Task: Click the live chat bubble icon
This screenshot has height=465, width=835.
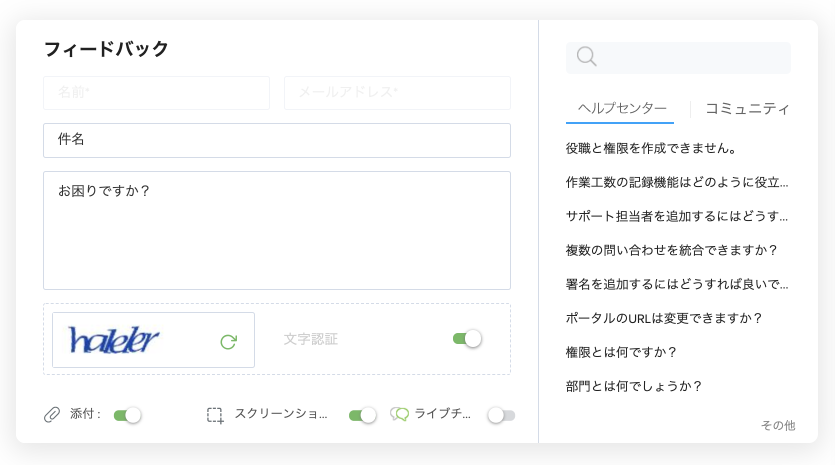Action: coord(399,414)
